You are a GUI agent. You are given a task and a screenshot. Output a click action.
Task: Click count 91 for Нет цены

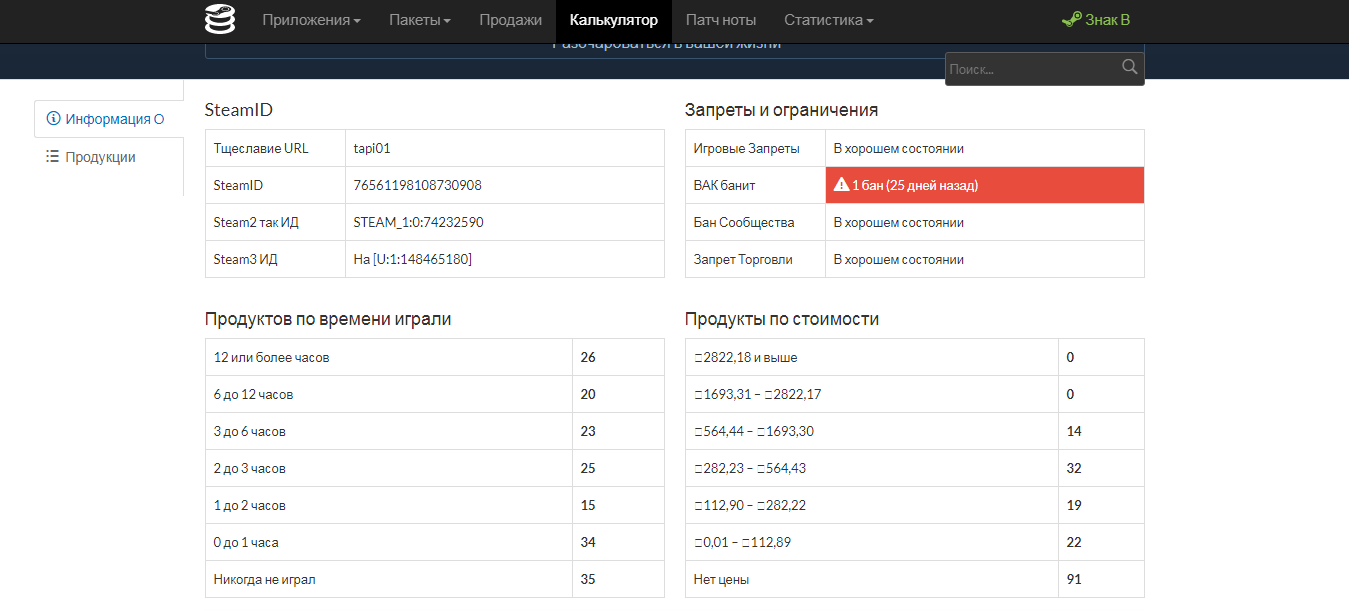click(x=1074, y=579)
